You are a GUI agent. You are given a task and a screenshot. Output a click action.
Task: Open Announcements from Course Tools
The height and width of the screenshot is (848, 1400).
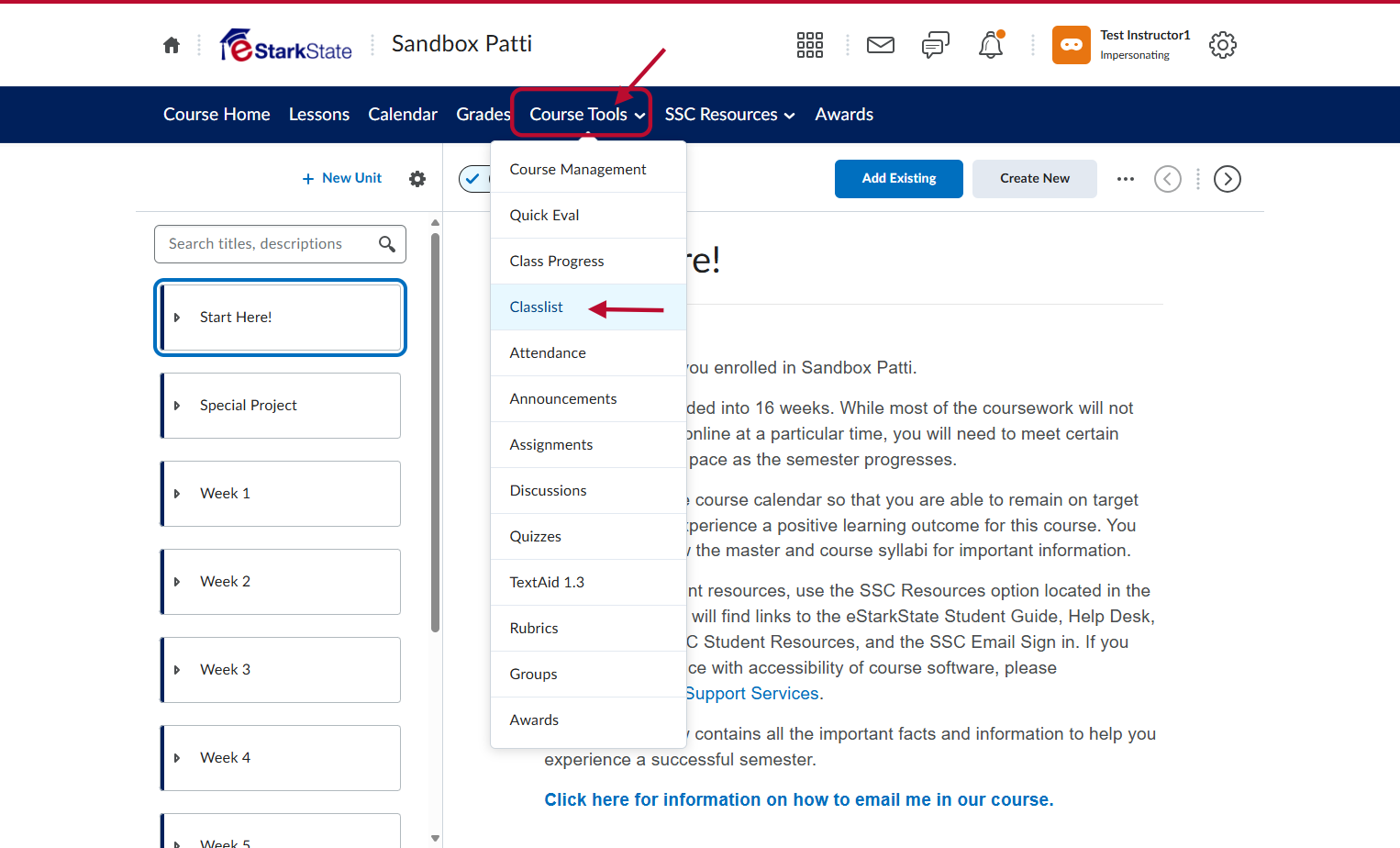(x=588, y=399)
